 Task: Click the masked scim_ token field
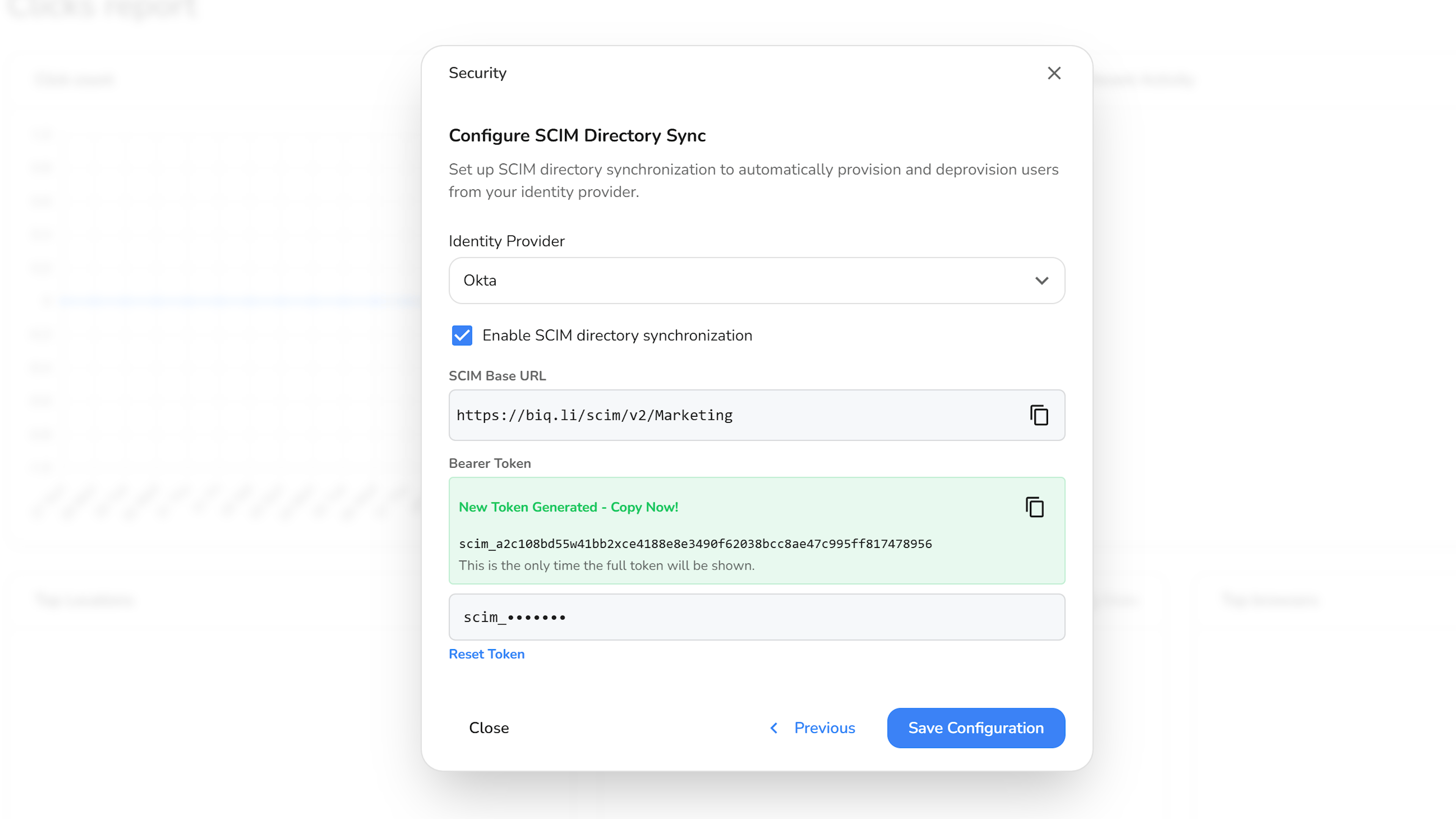click(757, 617)
